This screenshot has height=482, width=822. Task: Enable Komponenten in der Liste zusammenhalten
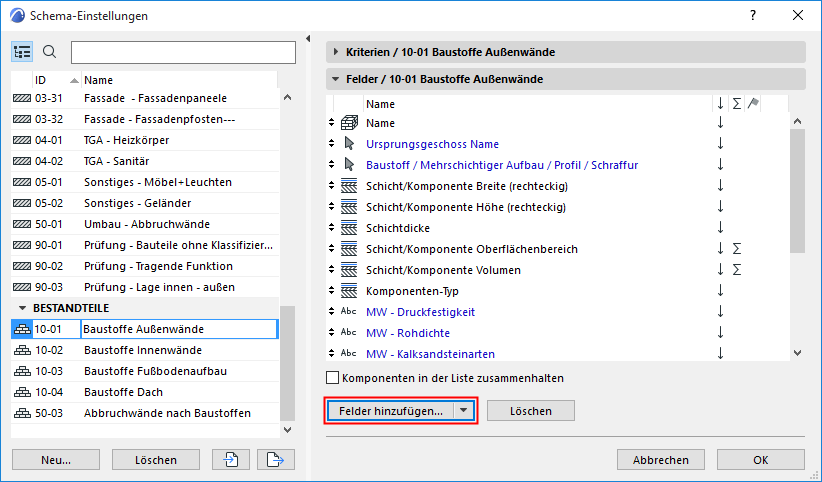pyautogui.click(x=333, y=378)
